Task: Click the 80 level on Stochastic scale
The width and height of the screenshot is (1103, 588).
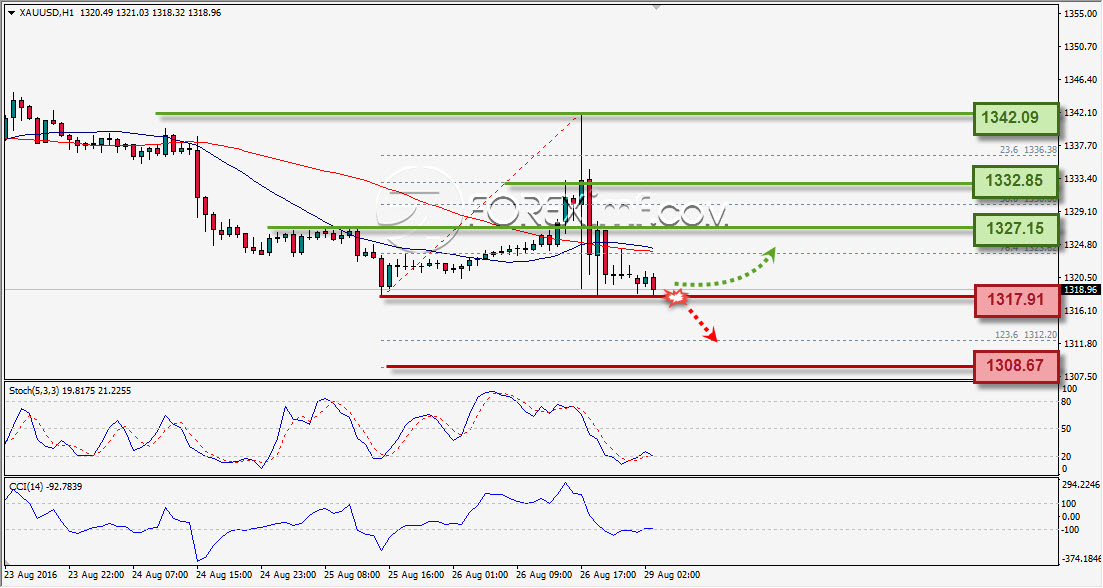Action: (x=1066, y=402)
